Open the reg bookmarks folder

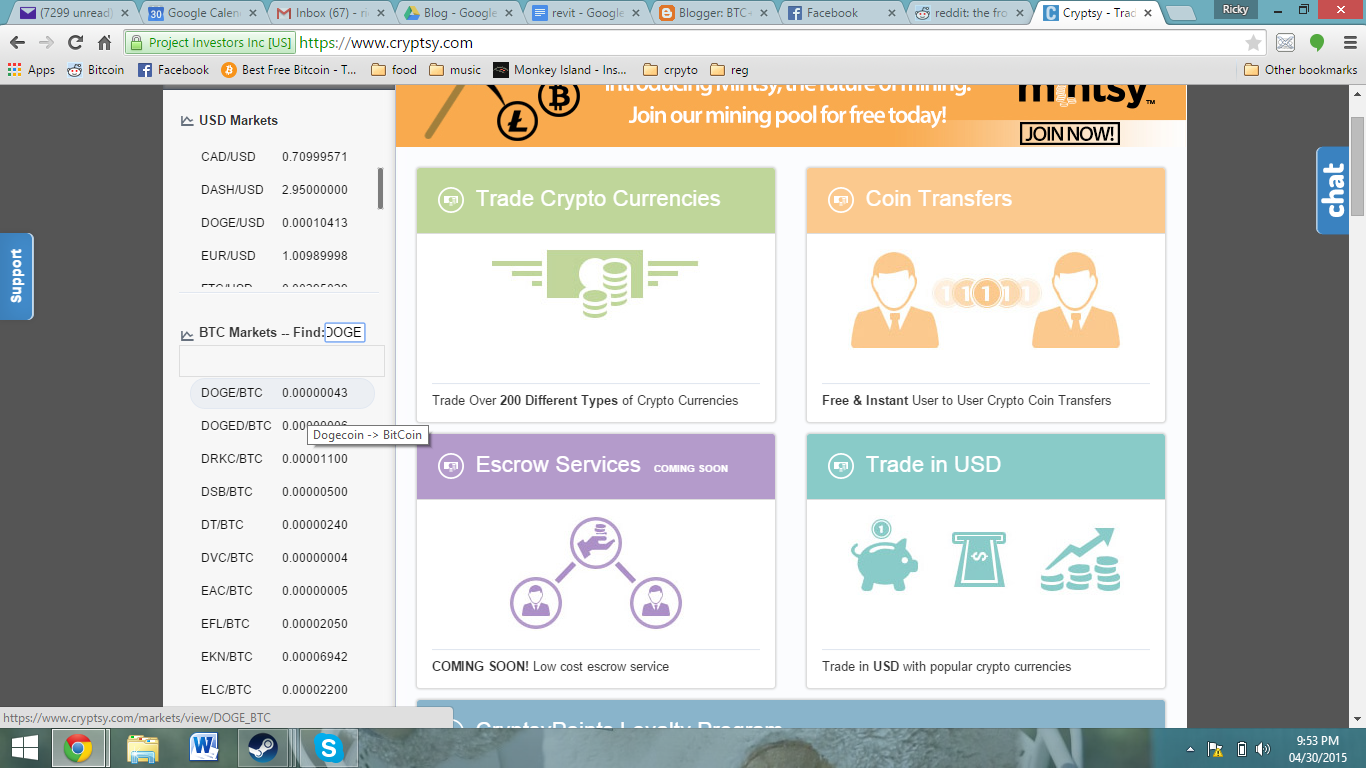tap(729, 70)
